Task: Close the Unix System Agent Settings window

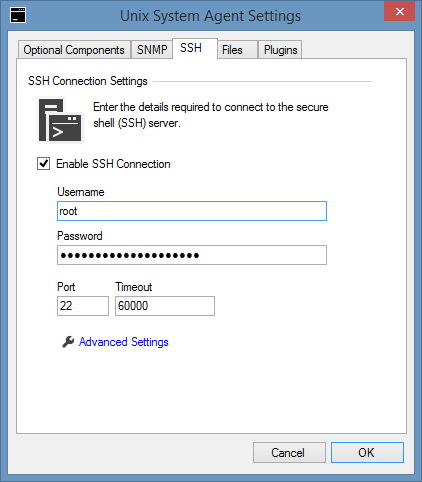Action: [x=399, y=12]
